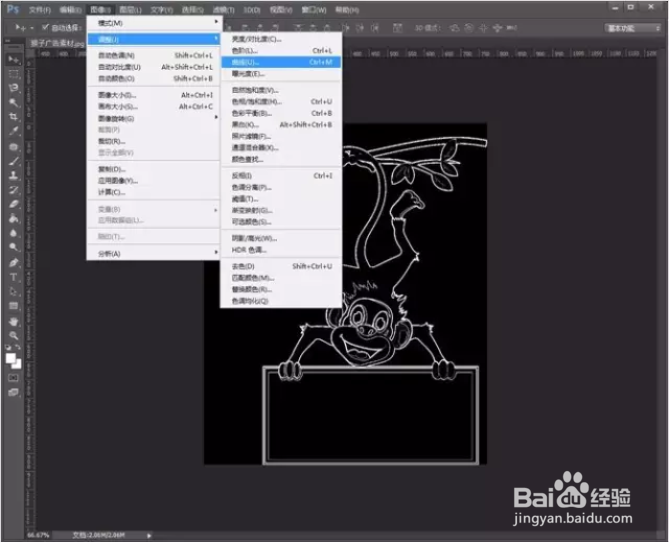
Task: Click the 3D pan mode icon
Action: [483, 28]
